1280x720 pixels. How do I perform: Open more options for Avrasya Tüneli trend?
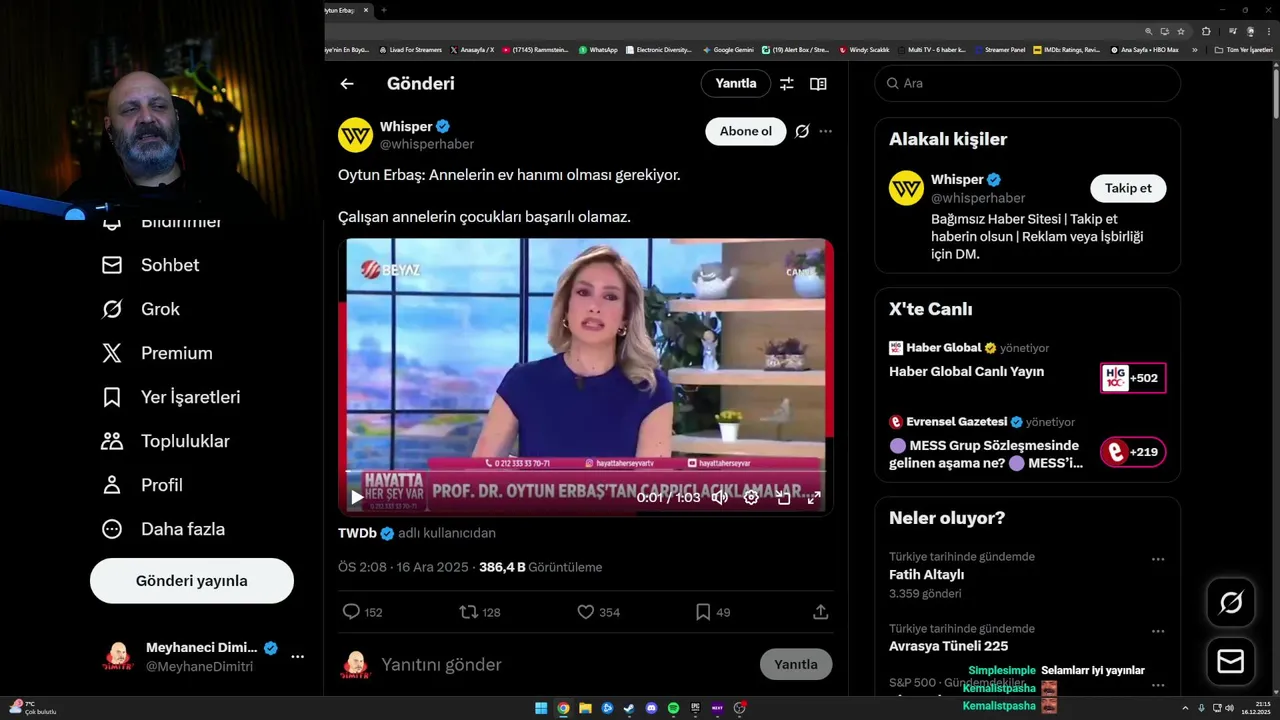[1158, 631]
